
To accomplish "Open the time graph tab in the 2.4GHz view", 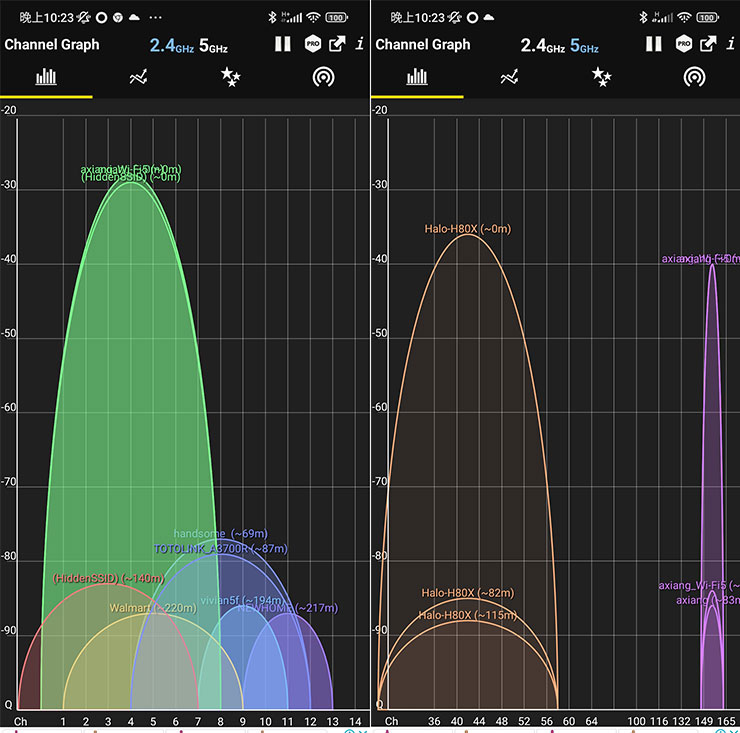I will (139, 77).
